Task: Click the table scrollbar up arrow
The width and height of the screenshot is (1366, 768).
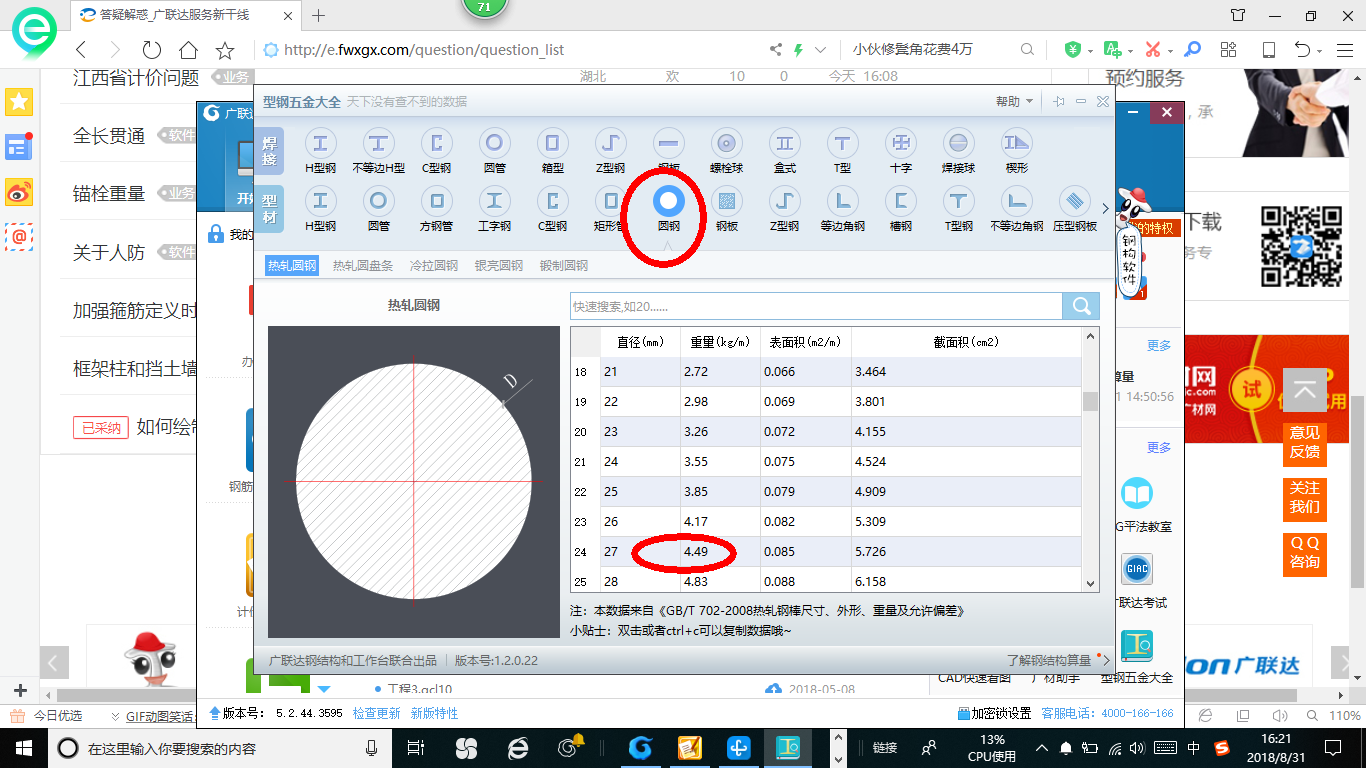Action: pyautogui.click(x=1090, y=336)
